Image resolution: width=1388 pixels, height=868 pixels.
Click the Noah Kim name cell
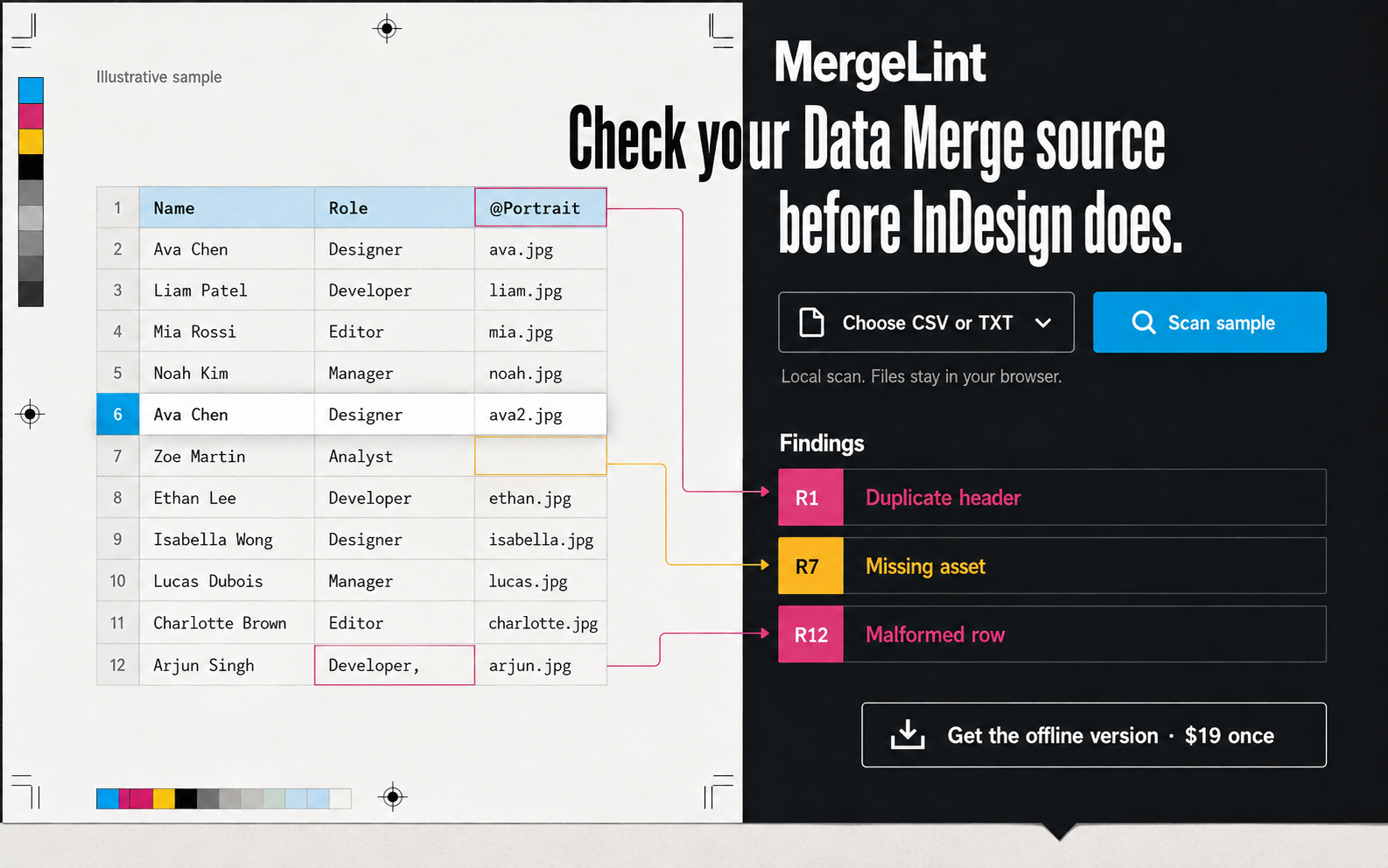pos(227,373)
